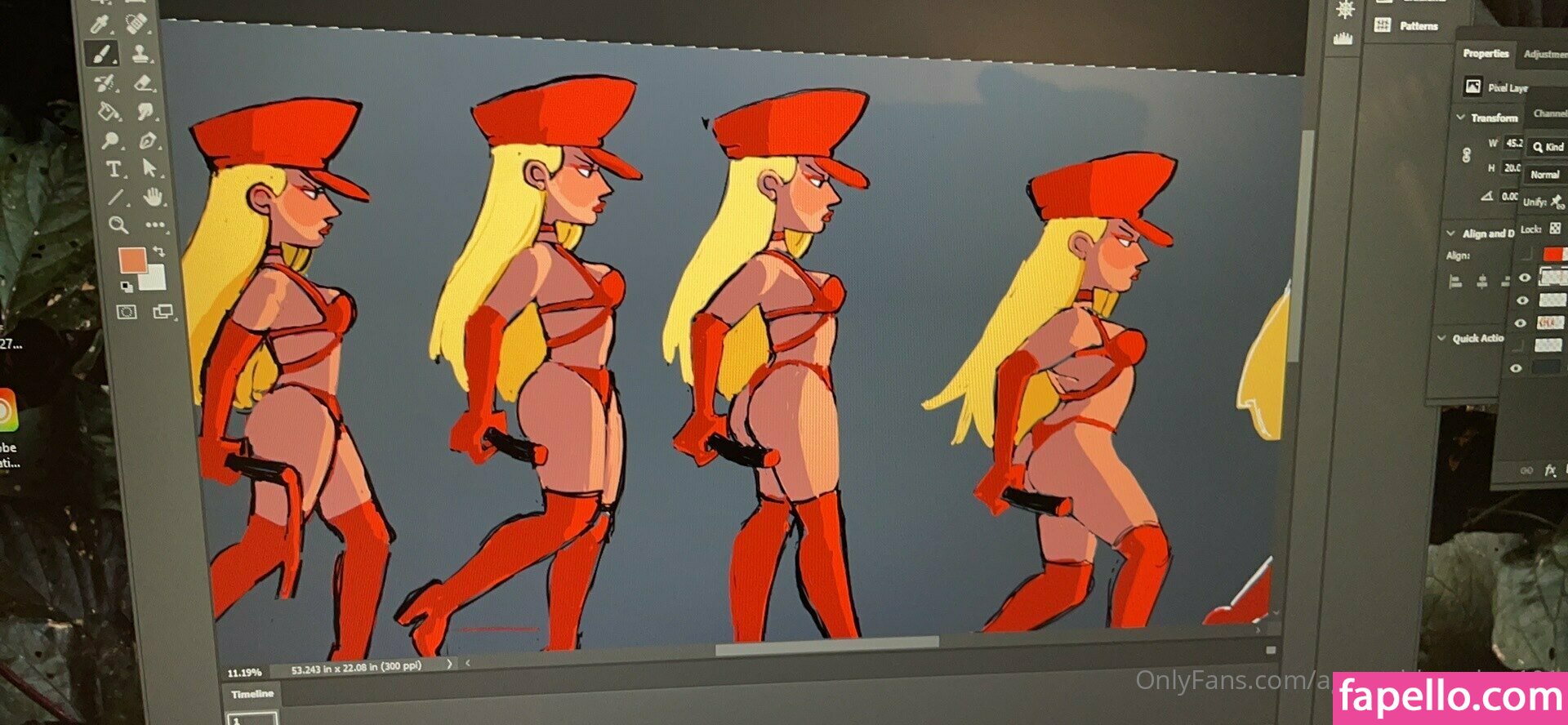Choose the Paint Bucket tool
Image resolution: width=1568 pixels, height=725 pixels.
click(x=106, y=111)
